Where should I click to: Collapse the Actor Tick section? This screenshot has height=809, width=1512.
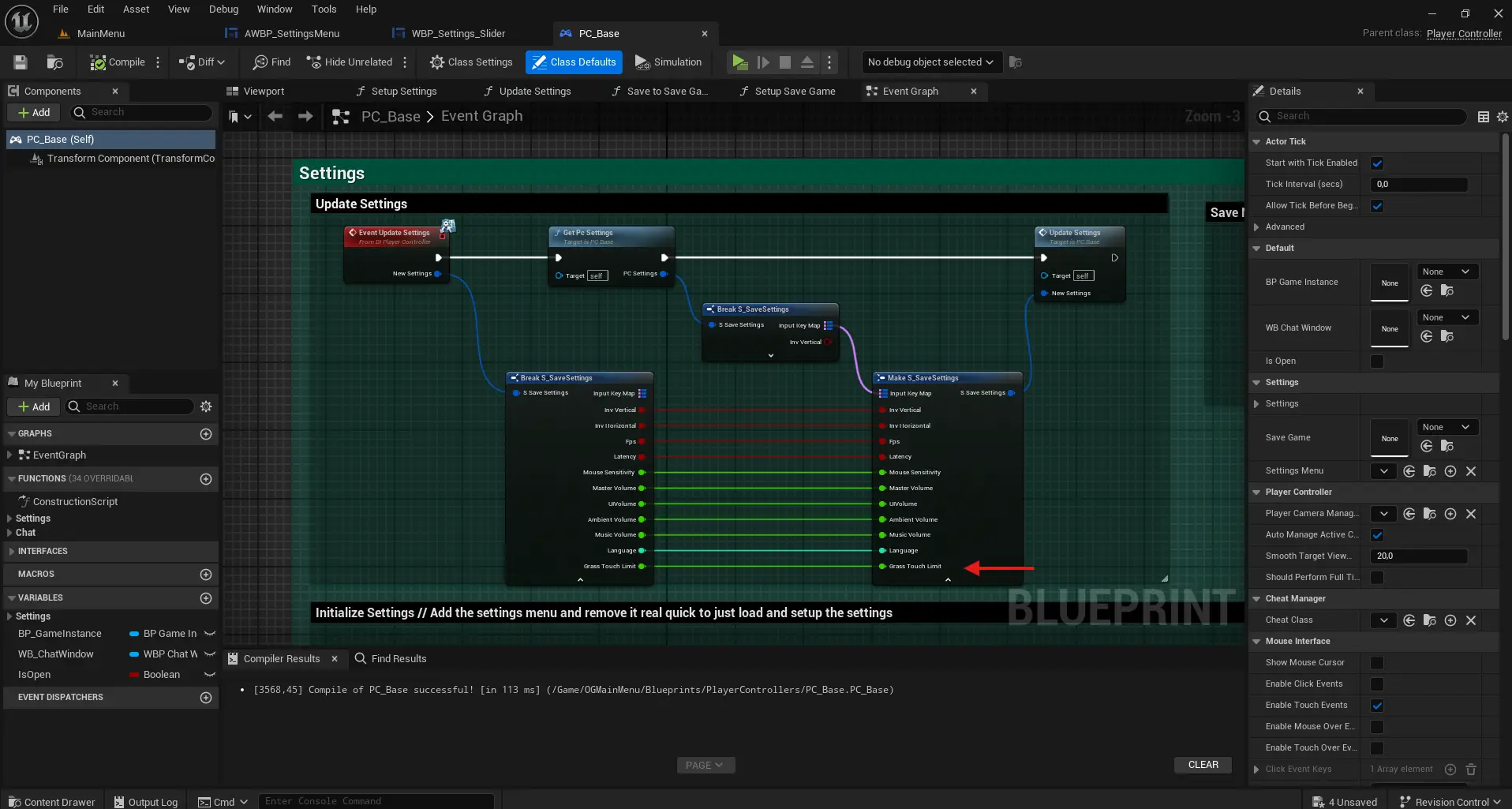(1256, 142)
